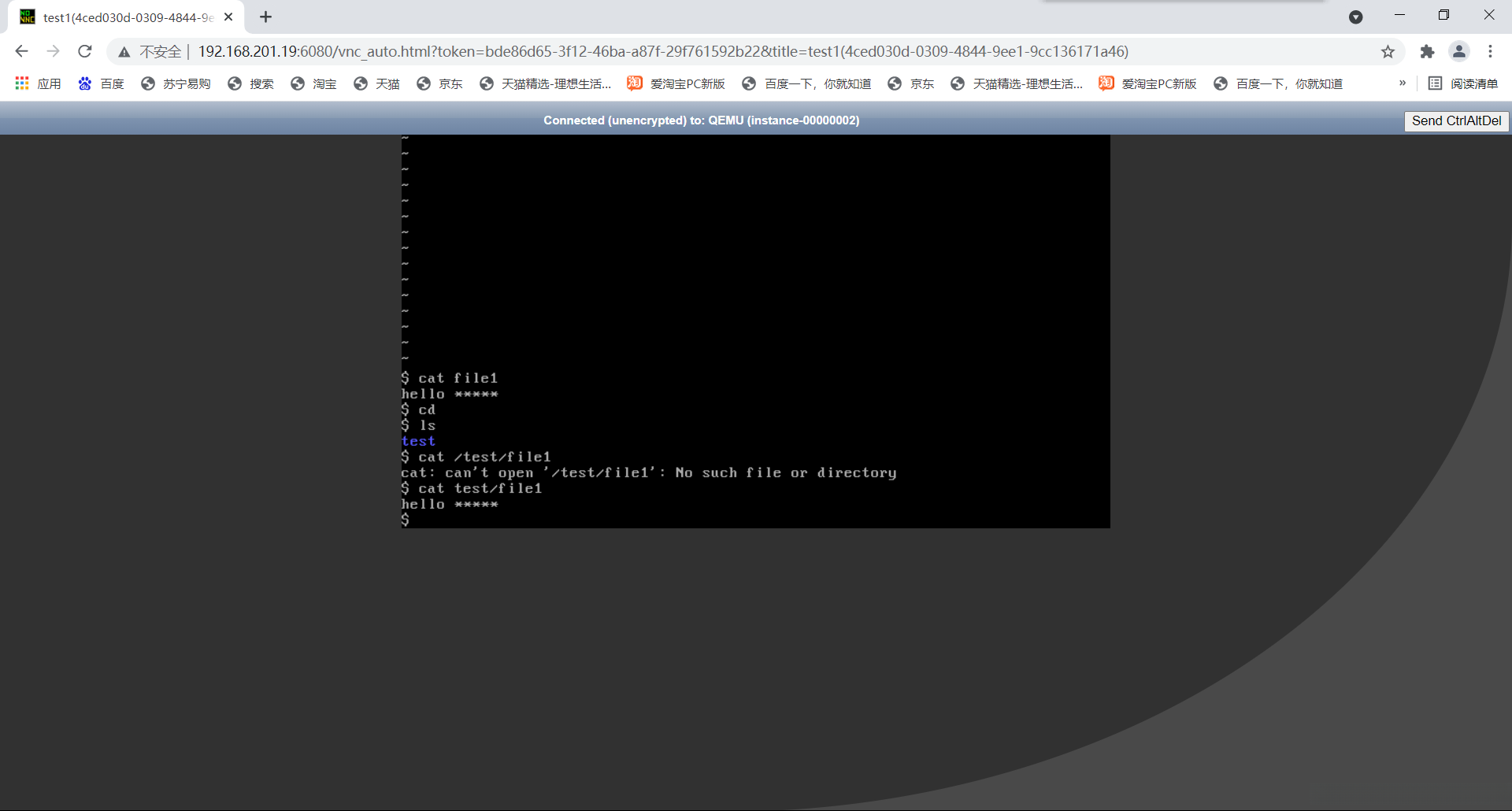Open the 淘宝 bookmark
This screenshot has width=1512, height=811.
[313, 83]
